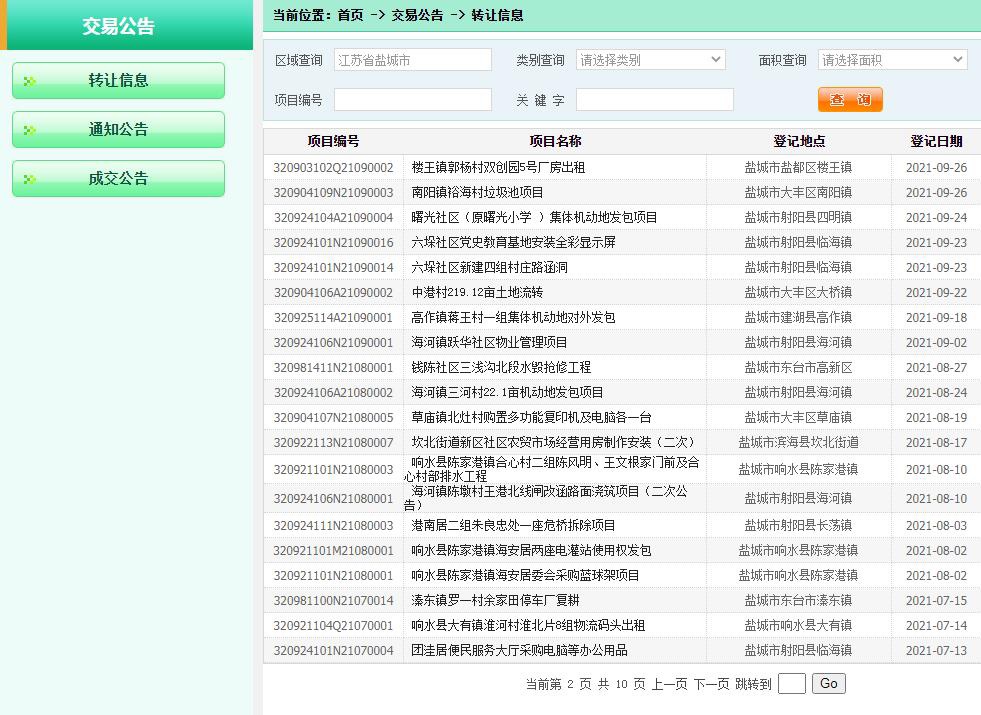This screenshot has width=981, height=715.
Task: Click the 区域查询 region input field
Action: (412, 60)
